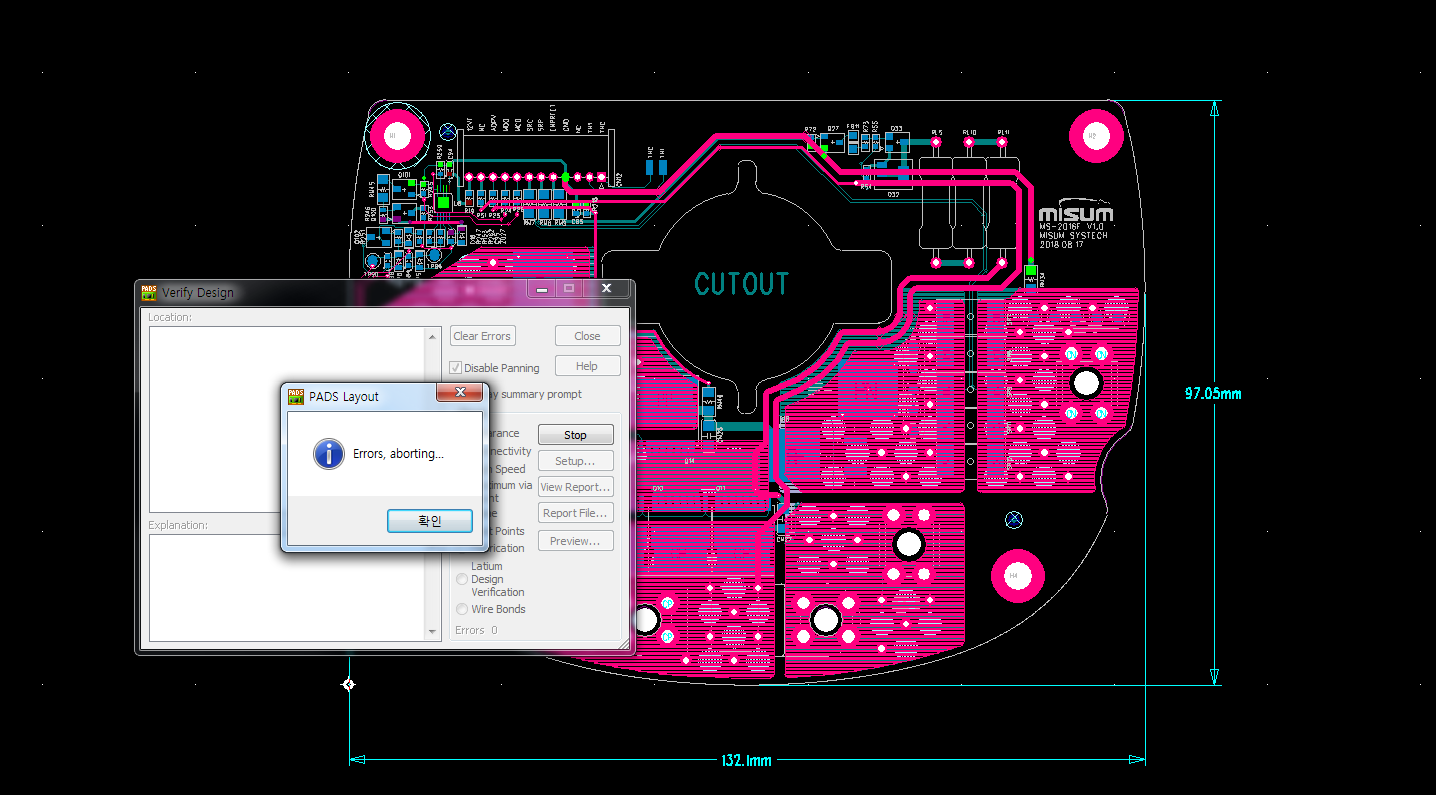Viewport: 1436px width, 795px height.
Task: Select Latium Design Verification radio option
Action: pos(462,579)
